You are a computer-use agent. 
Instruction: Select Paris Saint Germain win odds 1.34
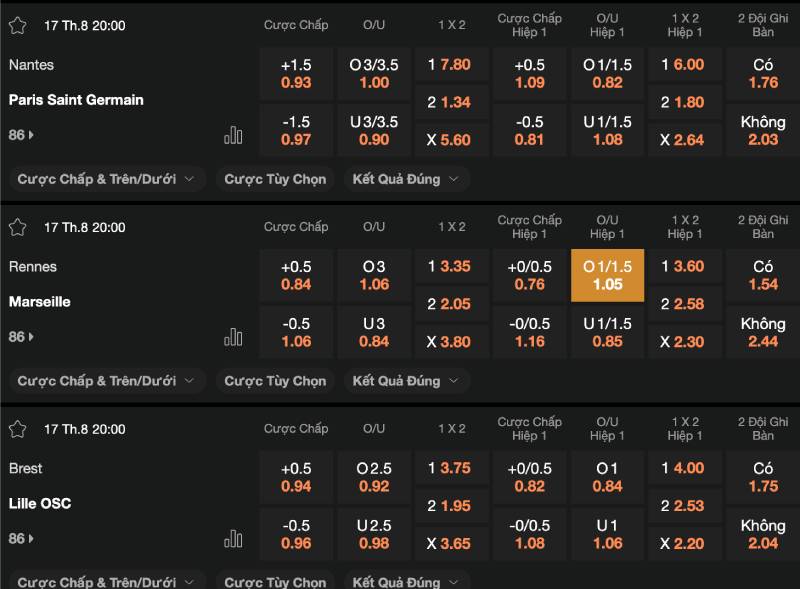448,102
